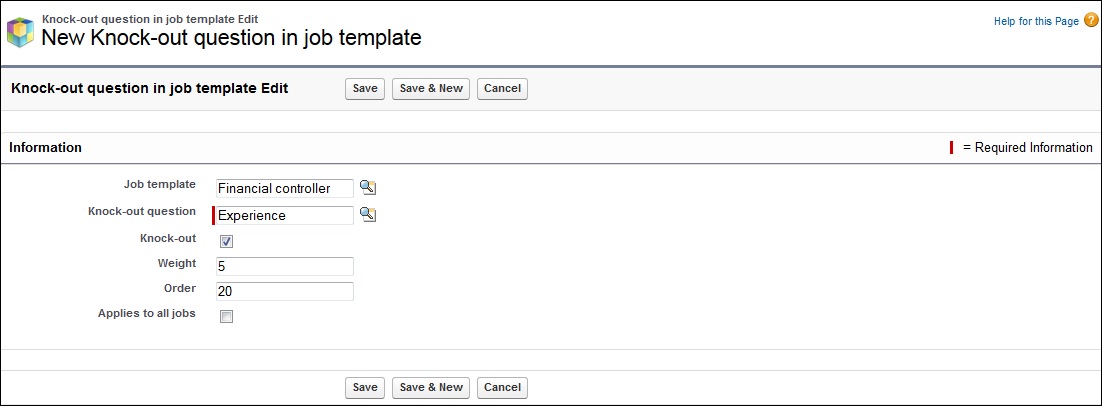The width and height of the screenshot is (1102, 406).
Task: Click the bottom Cancel button
Action: [502, 388]
